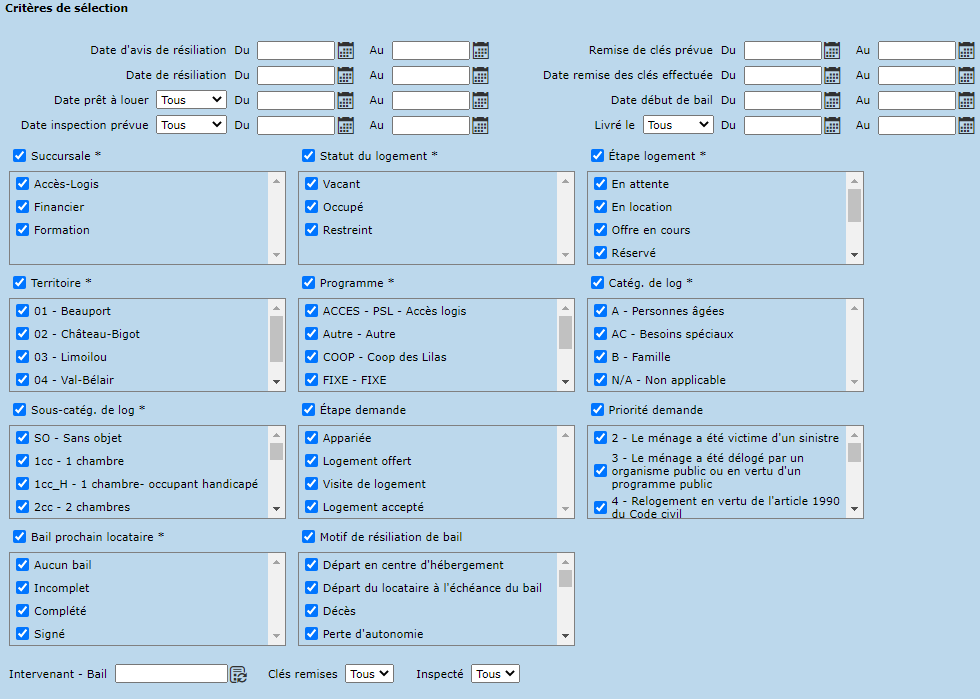The height and width of the screenshot is (699, 980).
Task: Open calendar for Remise de clés prévue Du
Action: pyautogui.click(x=832, y=50)
